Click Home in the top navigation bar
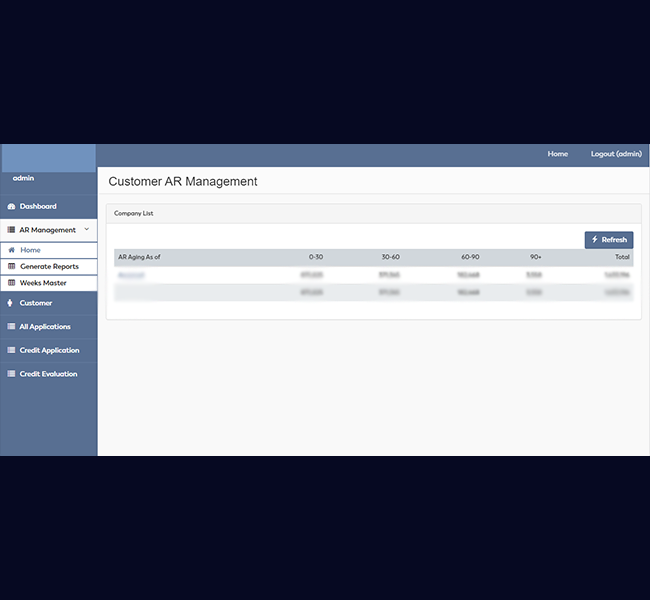 (x=557, y=154)
